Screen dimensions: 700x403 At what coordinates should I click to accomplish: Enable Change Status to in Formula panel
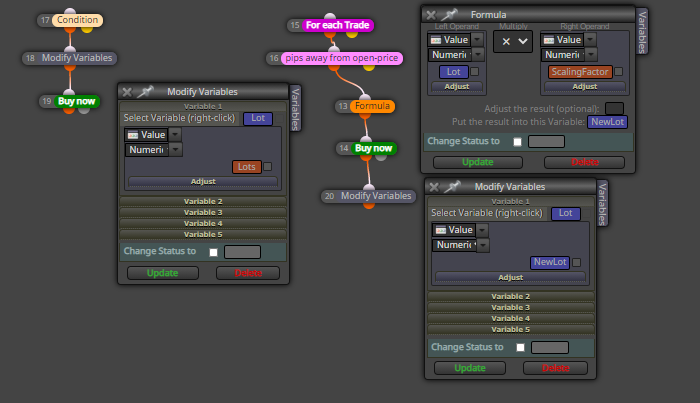(517, 142)
